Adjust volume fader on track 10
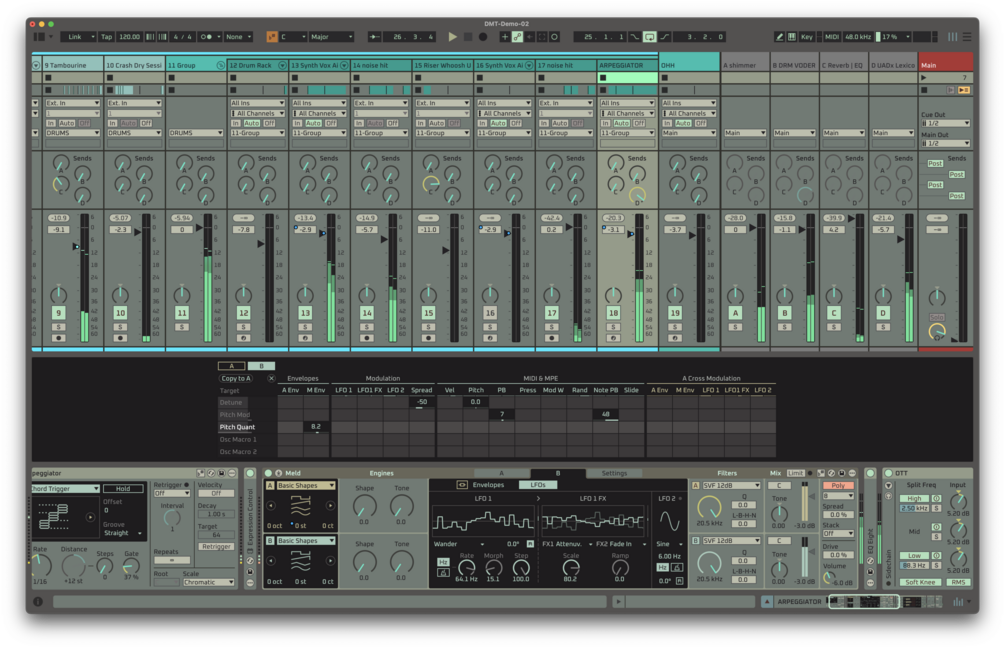Screen dimensions: 1005x648 tap(137, 231)
